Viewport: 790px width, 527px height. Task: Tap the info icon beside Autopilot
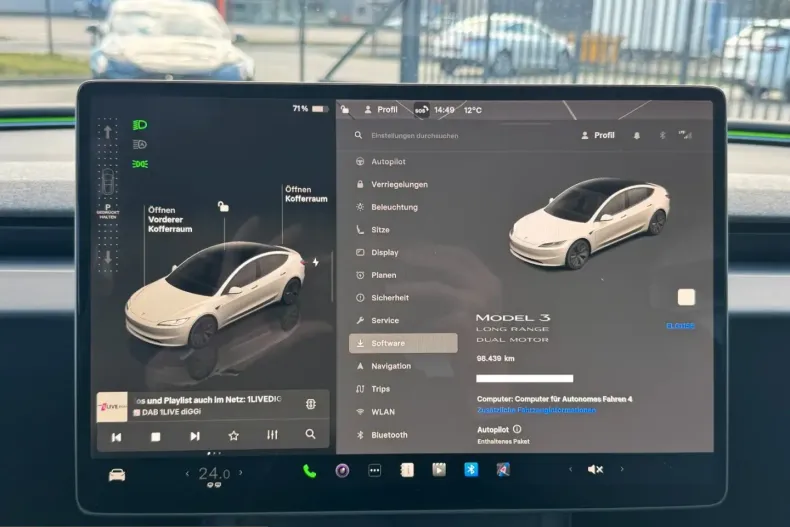[x=517, y=429]
